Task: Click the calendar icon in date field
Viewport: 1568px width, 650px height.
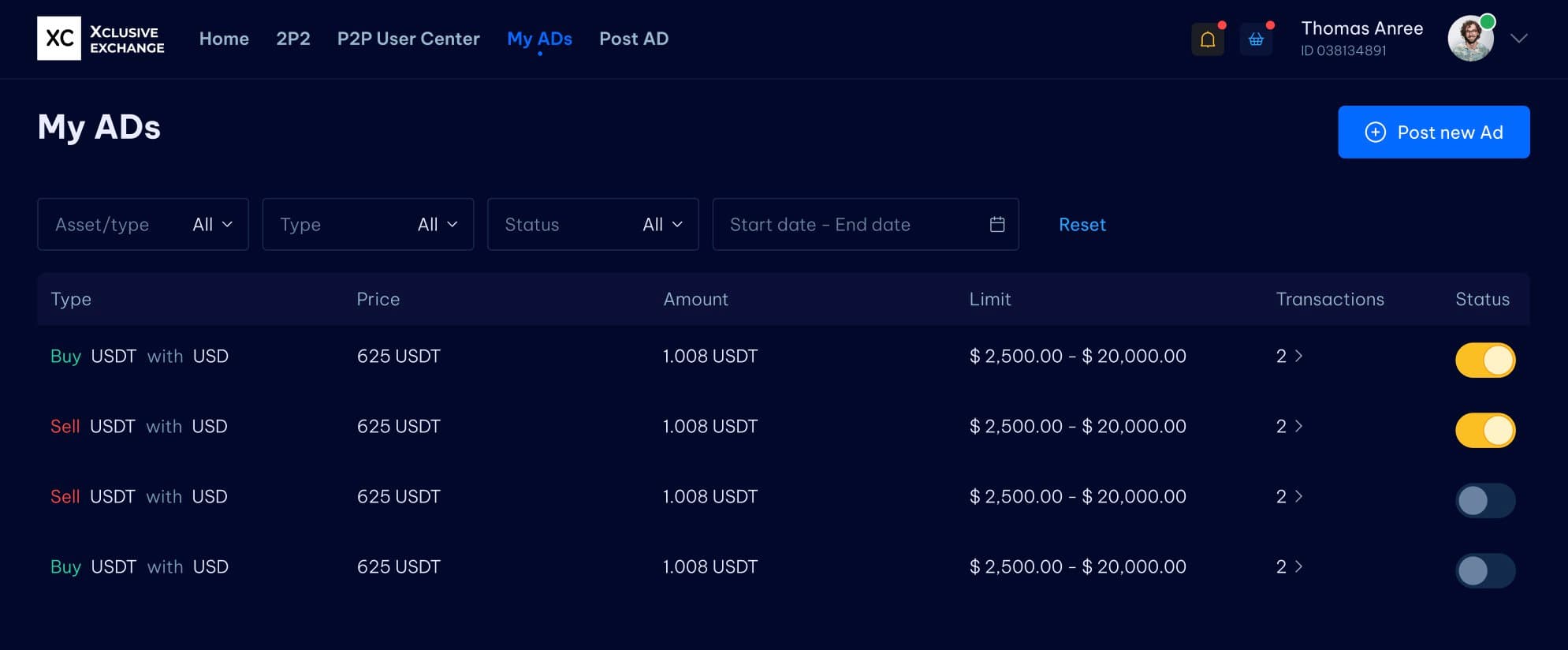Action: point(997,225)
